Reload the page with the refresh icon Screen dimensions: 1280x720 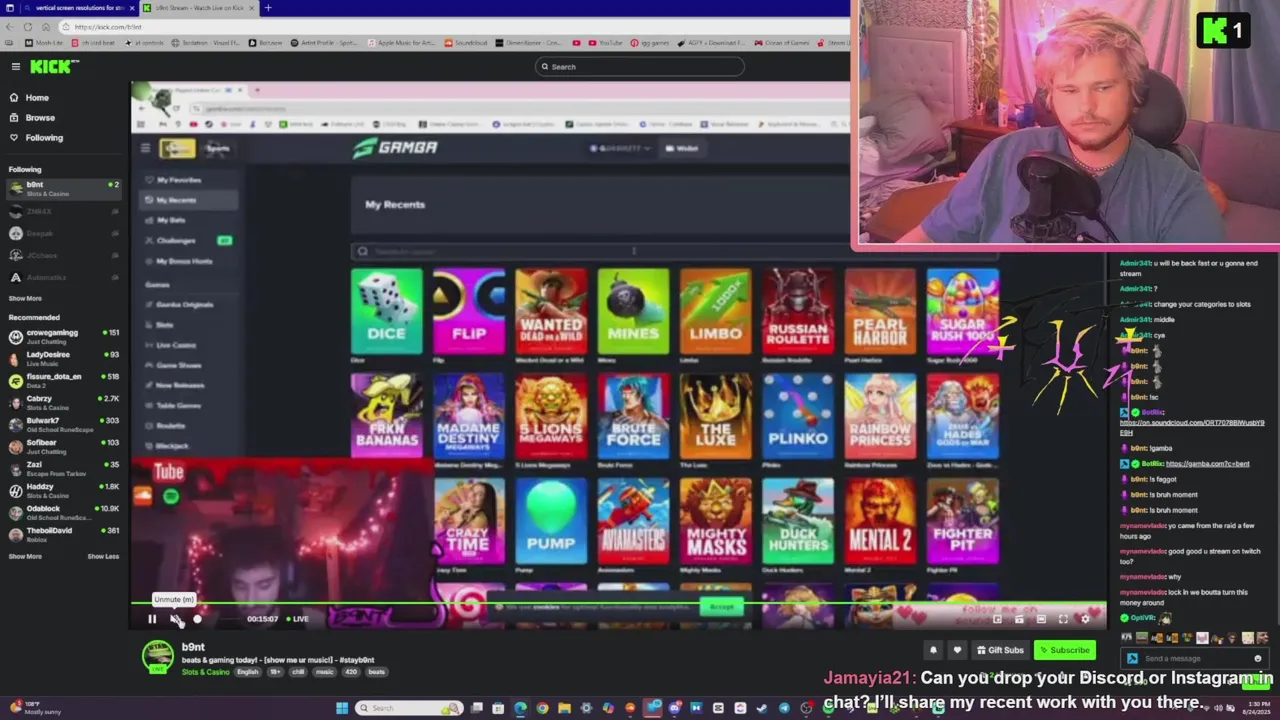tap(28, 27)
